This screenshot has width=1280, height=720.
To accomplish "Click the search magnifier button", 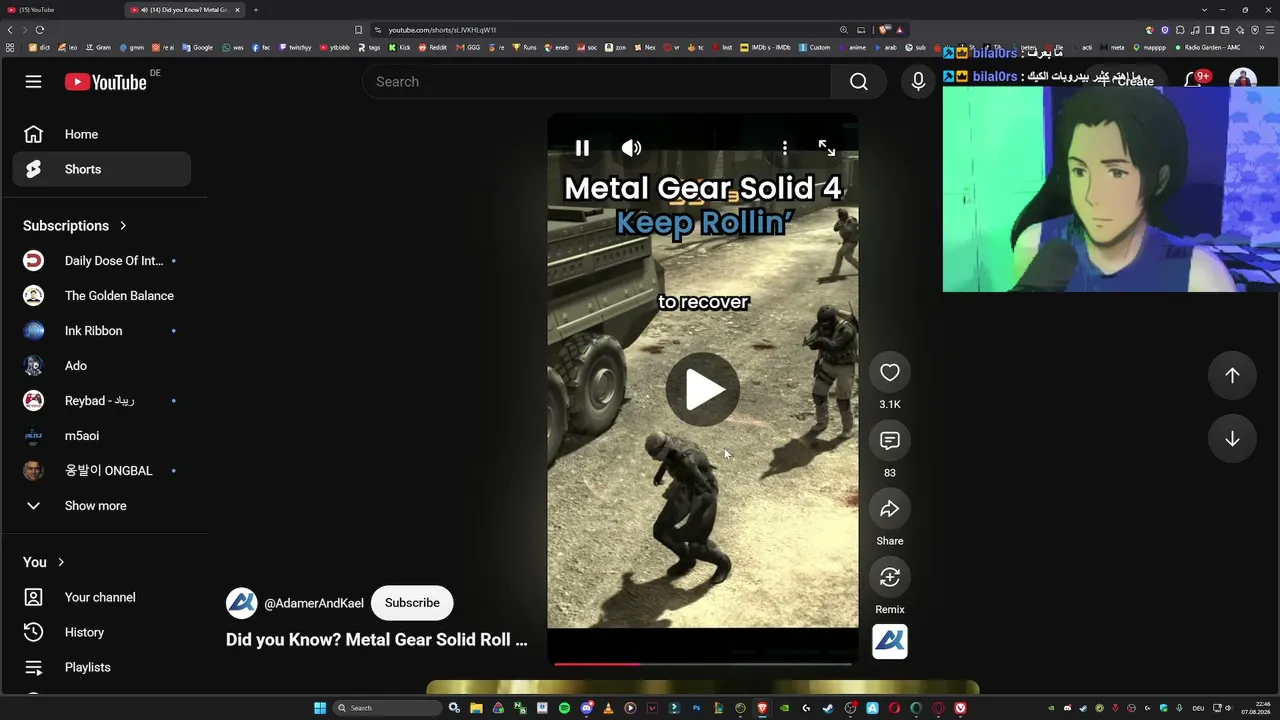I will (859, 82).
